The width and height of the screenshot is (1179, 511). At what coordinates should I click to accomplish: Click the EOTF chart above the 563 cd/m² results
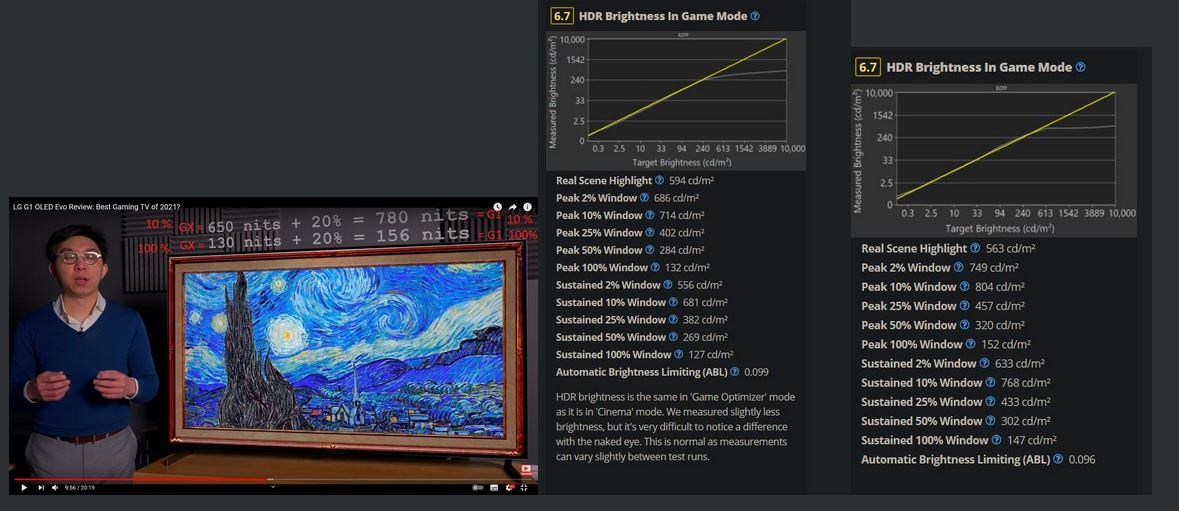tap(994, 161)
